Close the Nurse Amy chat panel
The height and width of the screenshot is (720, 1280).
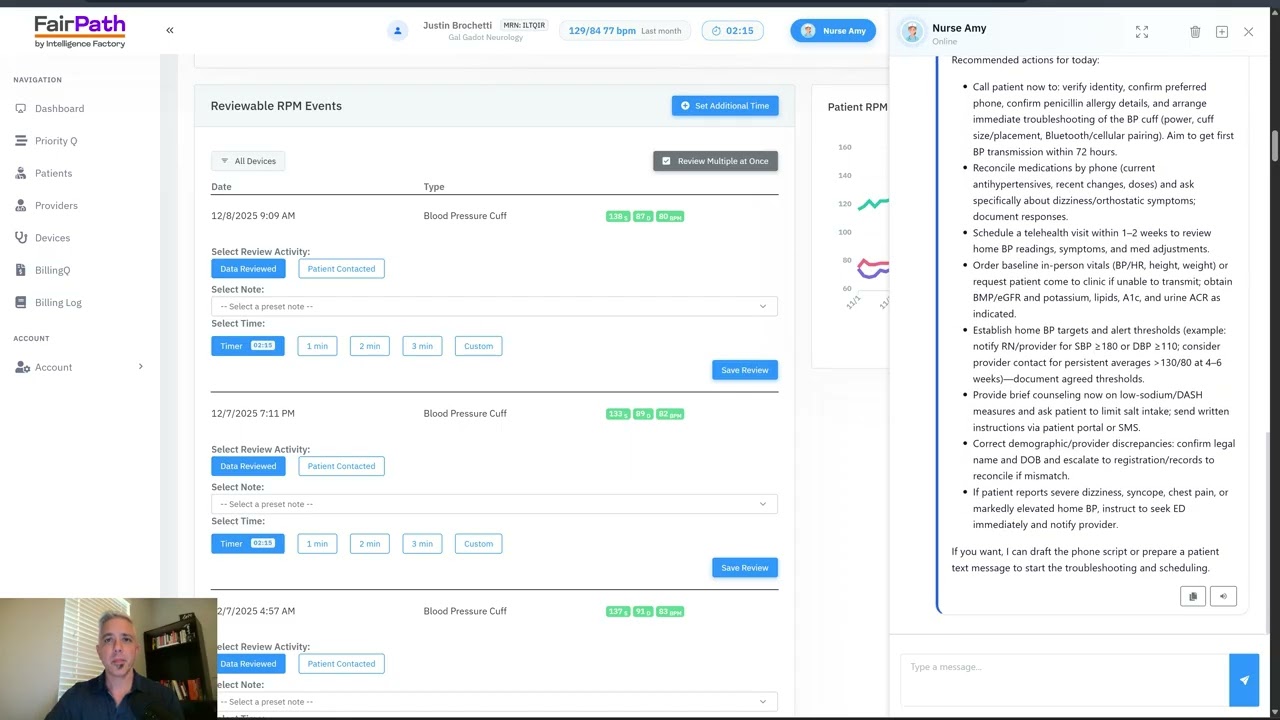tap(1248, 32)
